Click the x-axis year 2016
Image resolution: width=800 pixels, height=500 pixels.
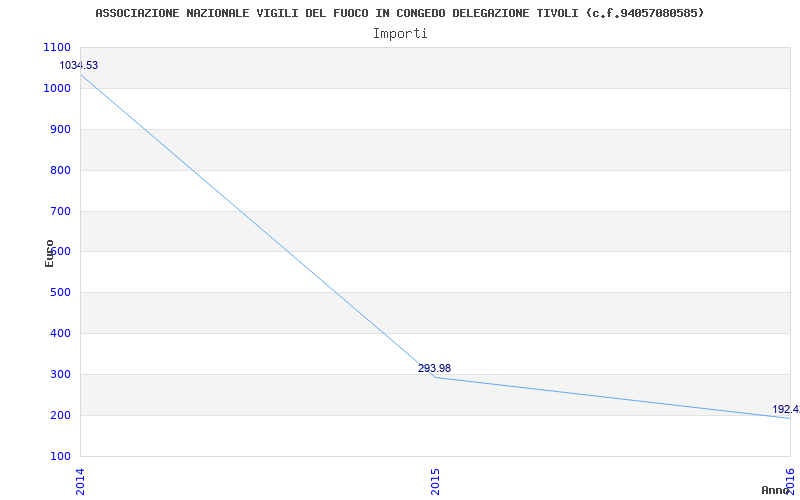click(790, 482)
